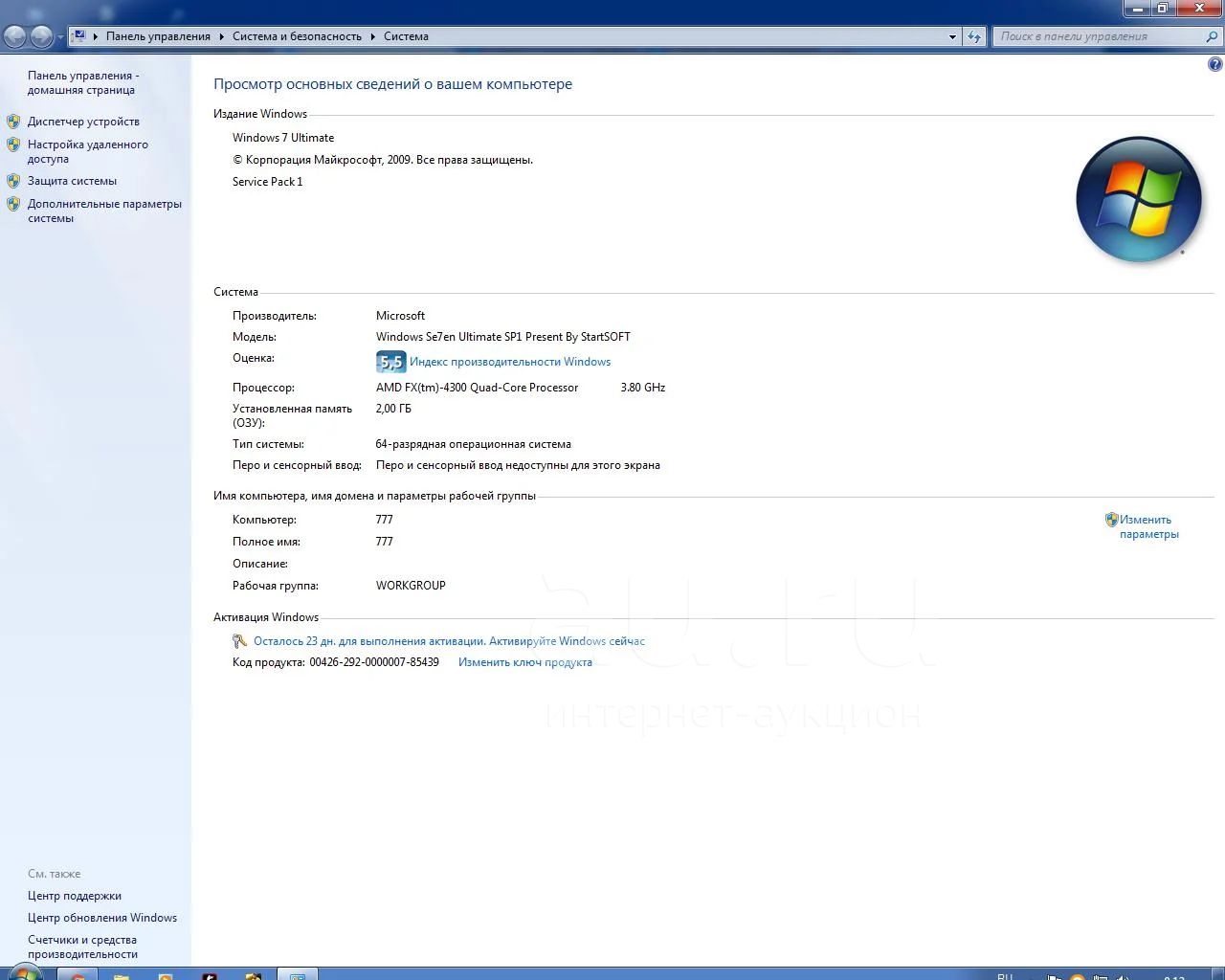Open Дополнительные параметры системы
The width and height of the screenshot is (1225, 980).
coord(104,211)
